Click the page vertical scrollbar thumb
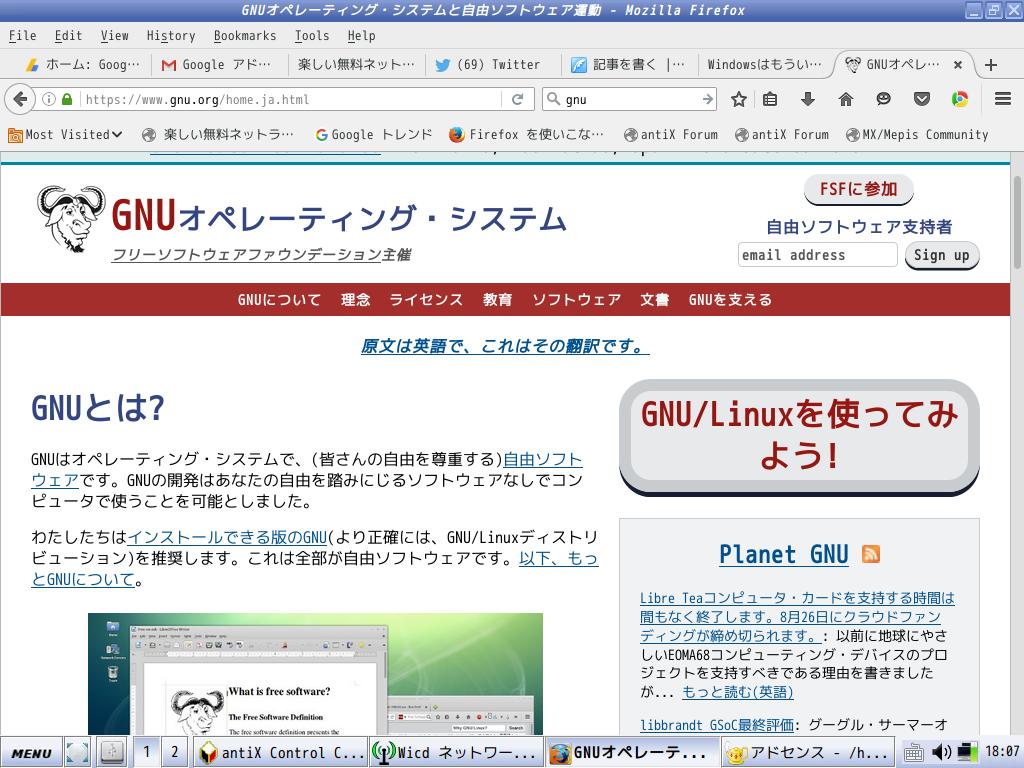This screenshot has height=768, width=1024. tap(1017, 222)
